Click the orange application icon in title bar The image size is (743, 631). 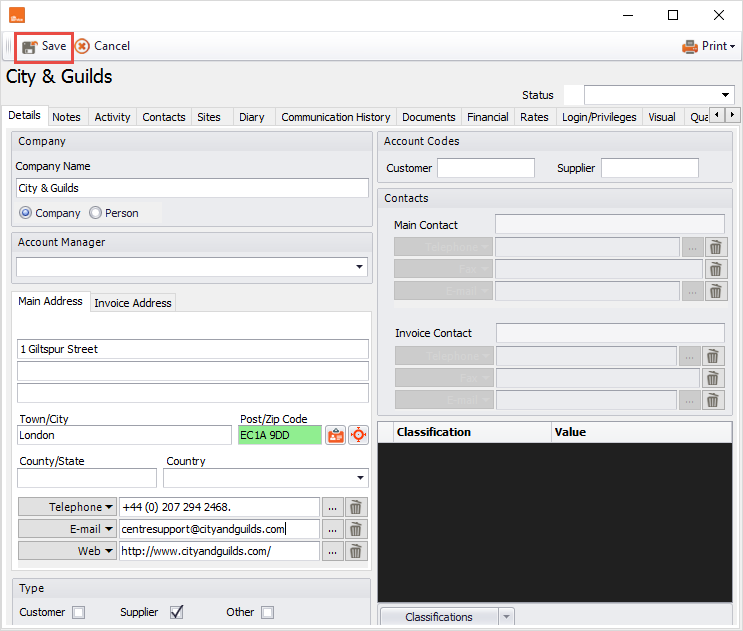[x=17, y=15]
